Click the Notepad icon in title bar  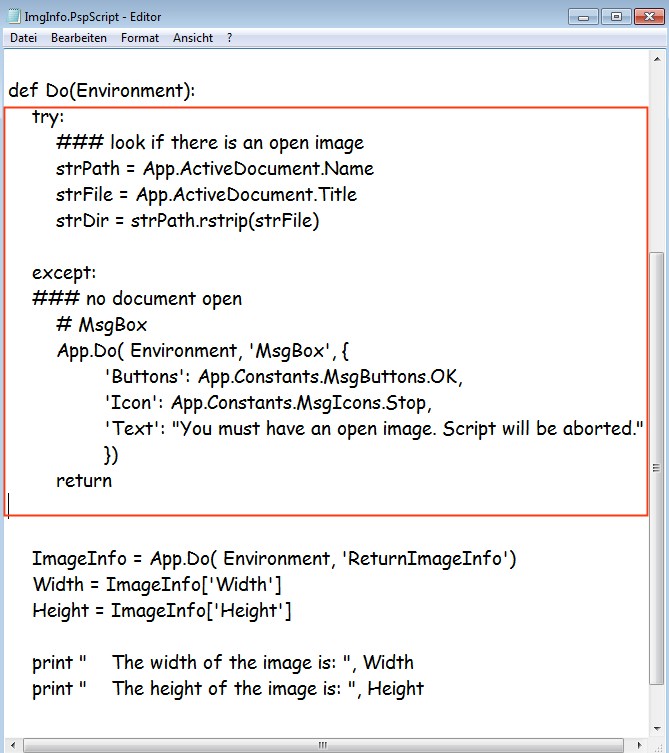pyautogui.click(x=14, y=17)
